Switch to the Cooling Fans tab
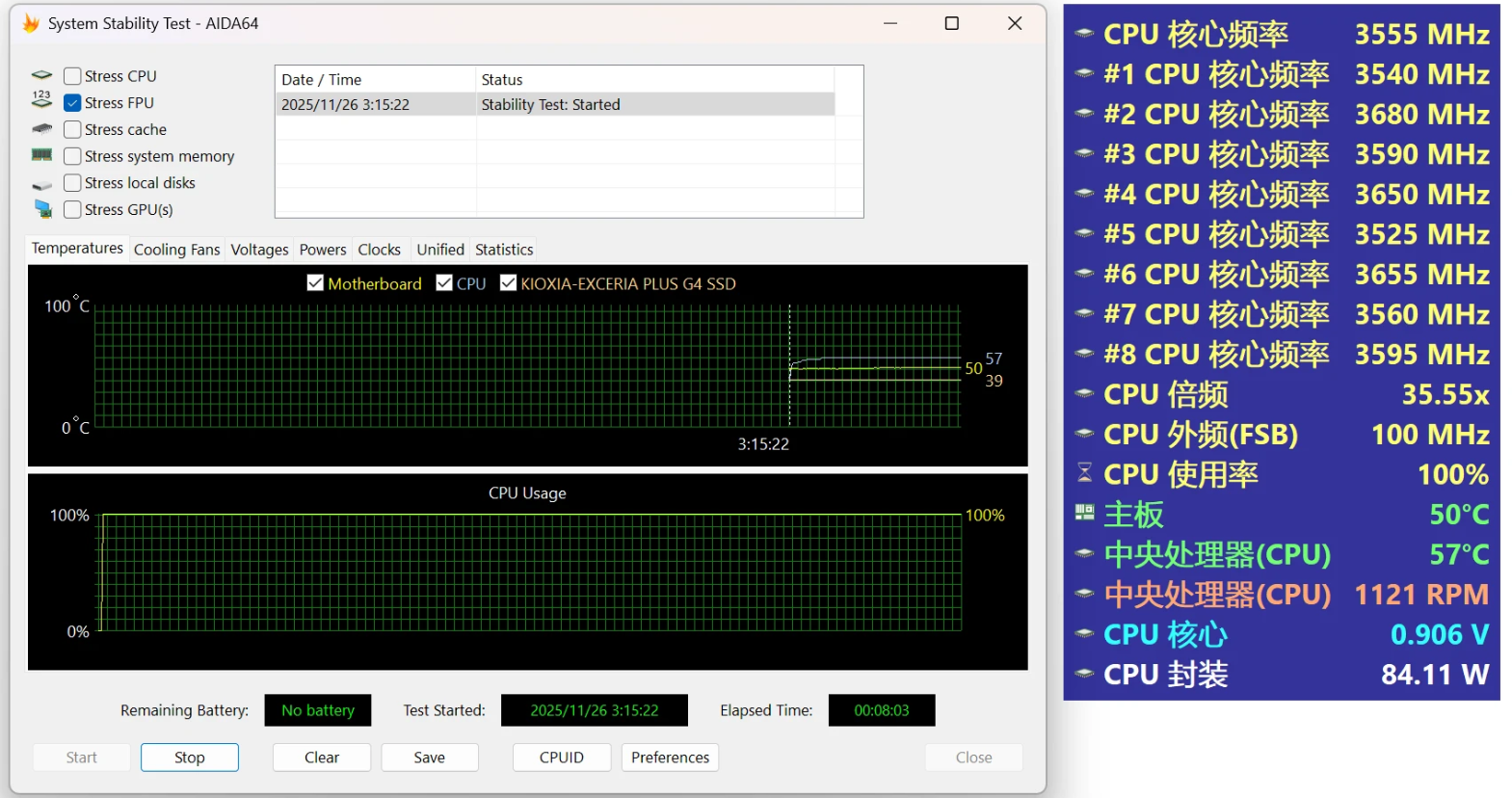This screenshot has height=798, width=1512. (x=177, y=250)
